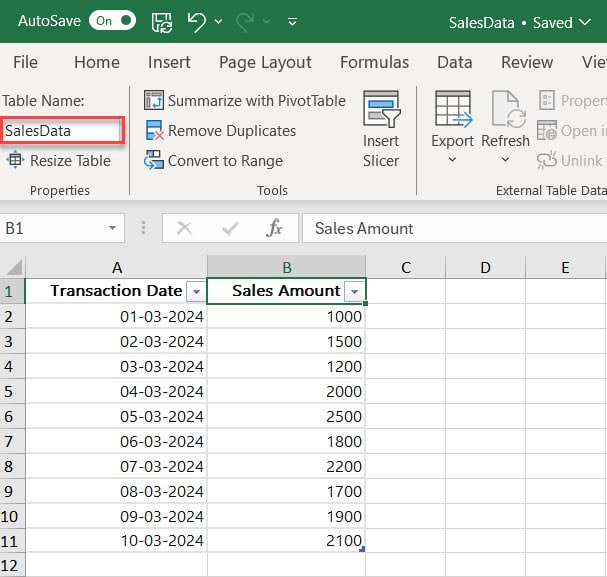Screen dimensions: 607x577
Task: Click the Resize Table label
Action: point(70,161)
